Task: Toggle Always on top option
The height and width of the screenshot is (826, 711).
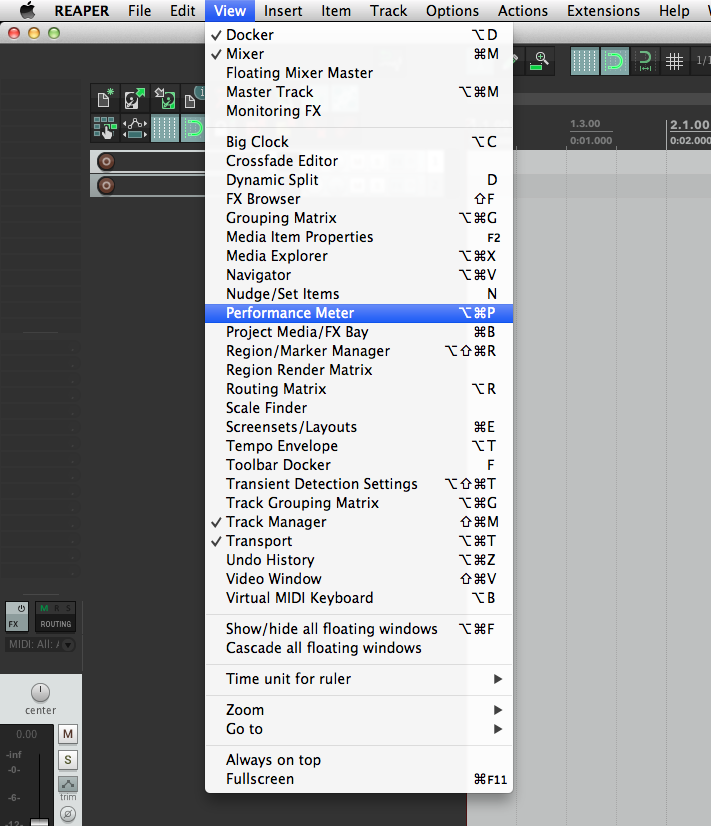Action: click(x=359, y=760)
